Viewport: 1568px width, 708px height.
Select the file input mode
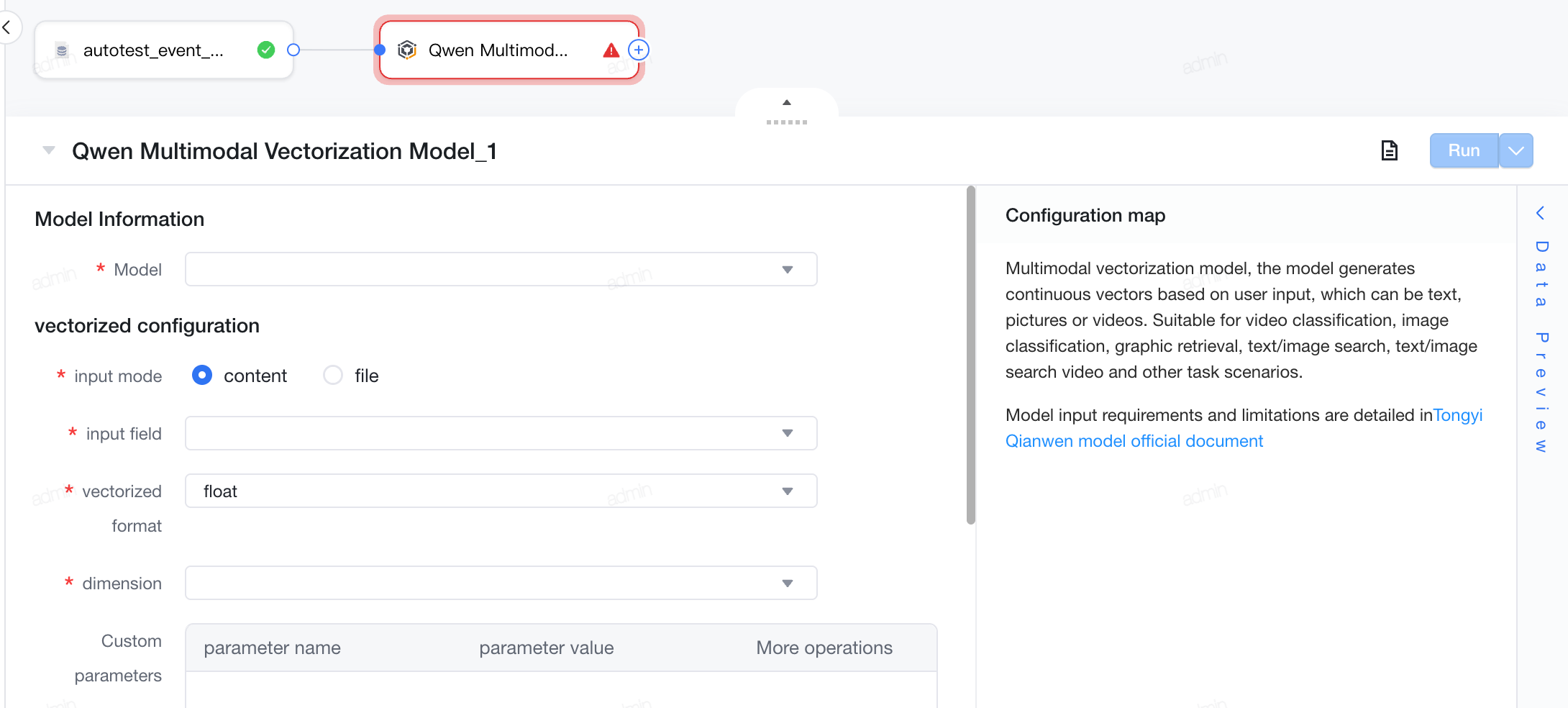[333, 375]
